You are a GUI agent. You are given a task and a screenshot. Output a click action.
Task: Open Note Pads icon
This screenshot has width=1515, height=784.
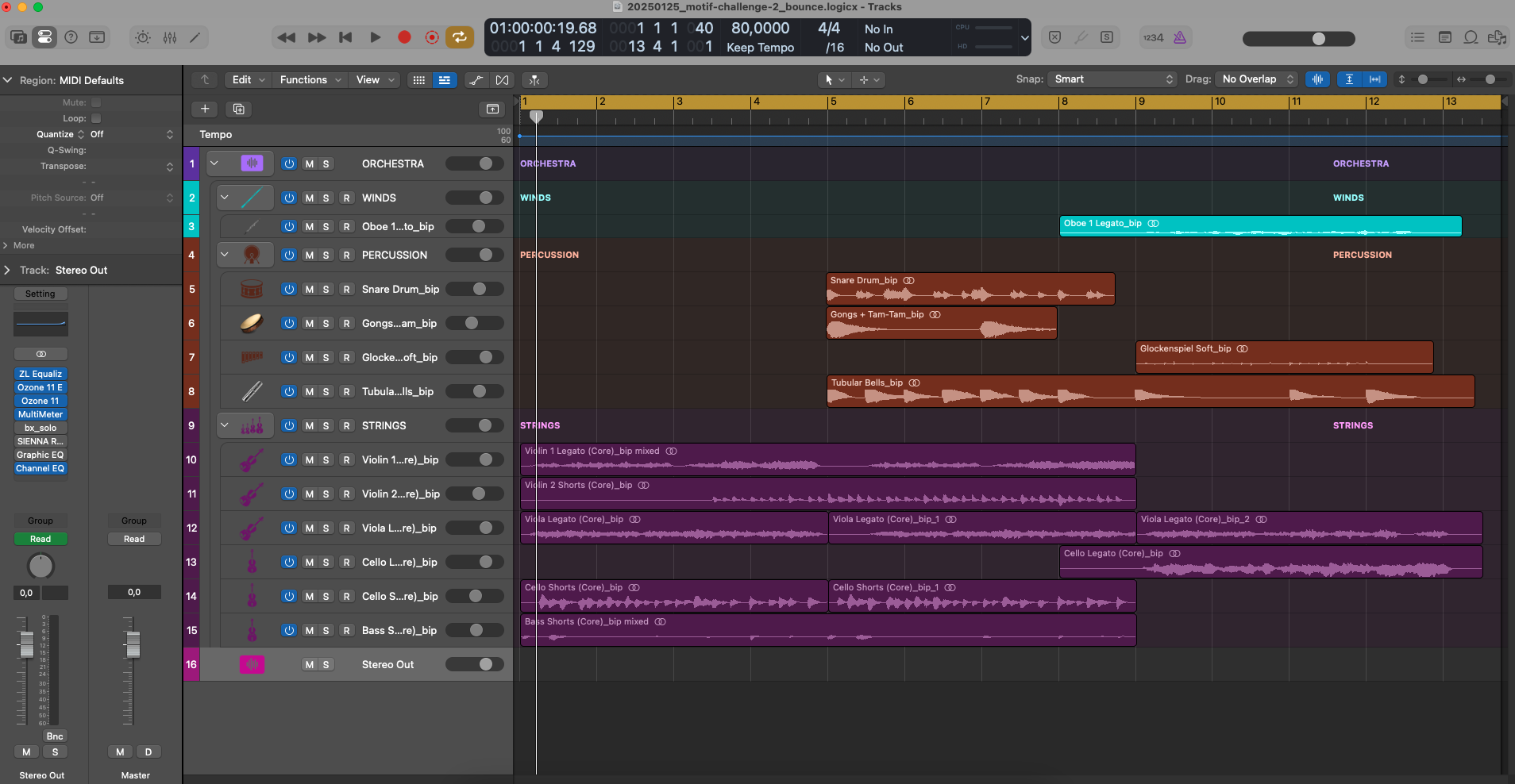tap(1445, 37)
